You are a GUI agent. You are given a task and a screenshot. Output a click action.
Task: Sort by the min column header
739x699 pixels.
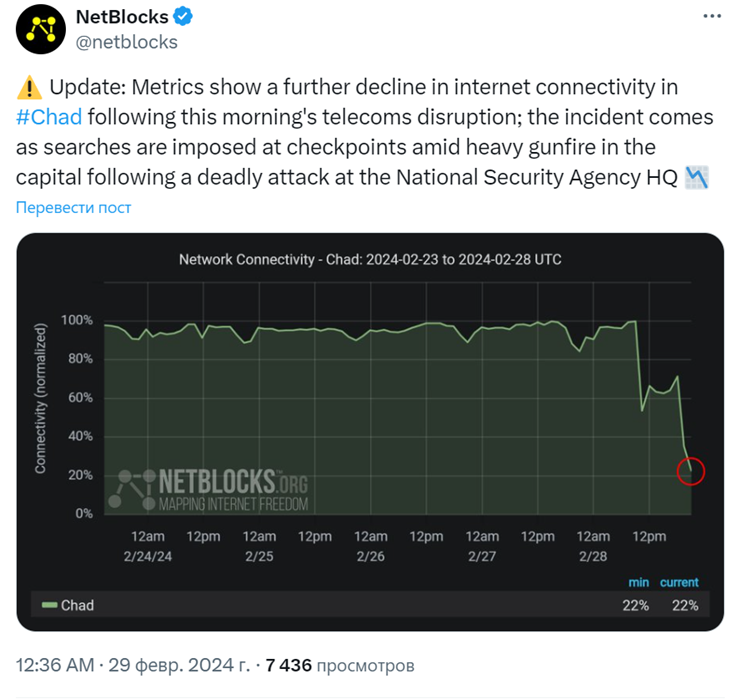(x=638, y=583)
